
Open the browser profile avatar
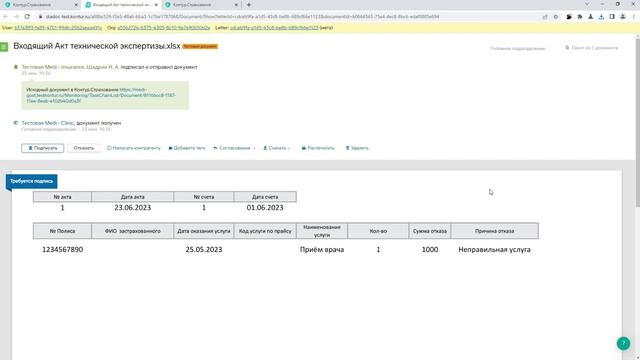[x=623, y=17]
